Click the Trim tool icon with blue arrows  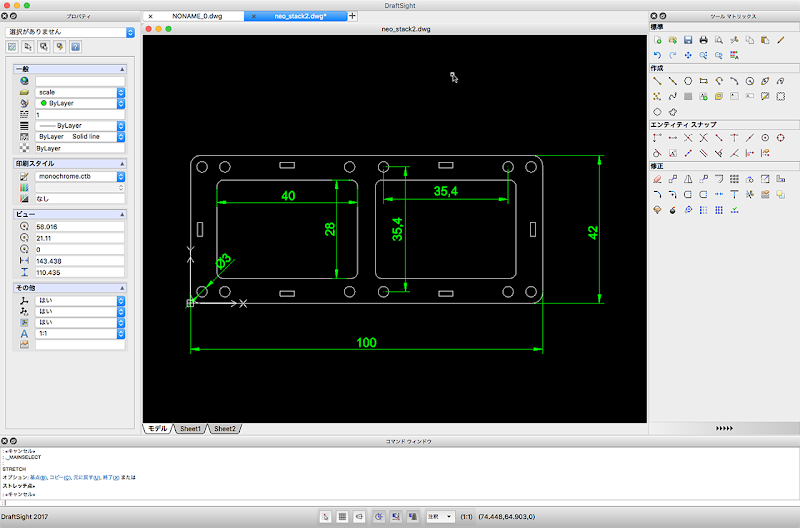click(x=719, y=194)
